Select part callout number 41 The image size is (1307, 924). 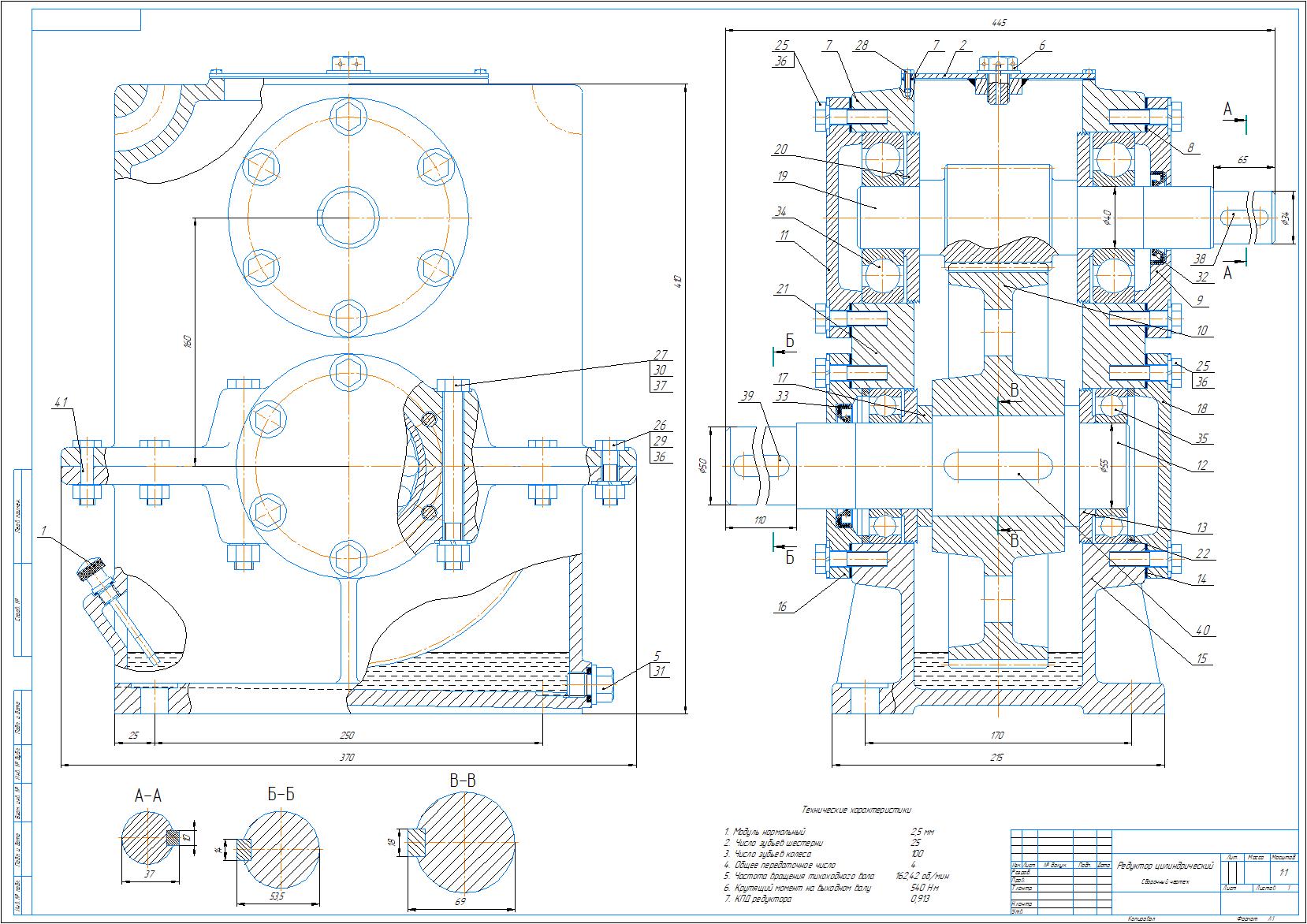pyautogui.click(x=61, y=403)
